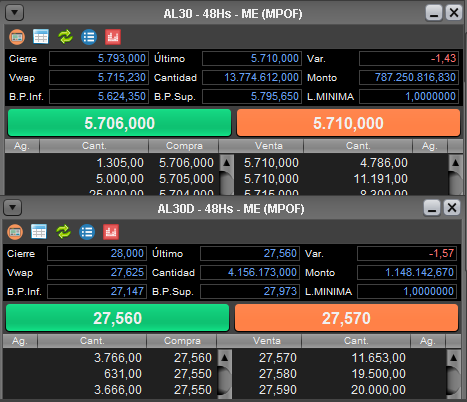Click AL30 B.P.Sup. field 5.795,650

tap(252, 97)
